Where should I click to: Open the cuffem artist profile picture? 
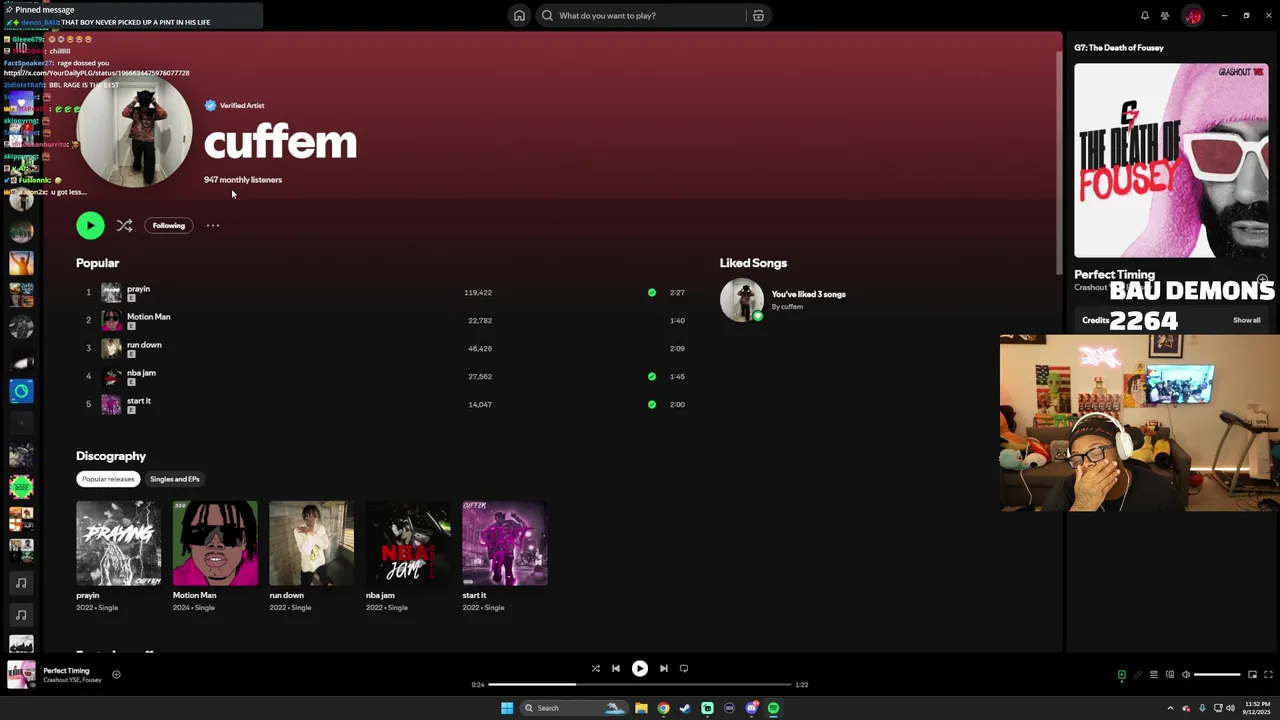tap(134, 131)
